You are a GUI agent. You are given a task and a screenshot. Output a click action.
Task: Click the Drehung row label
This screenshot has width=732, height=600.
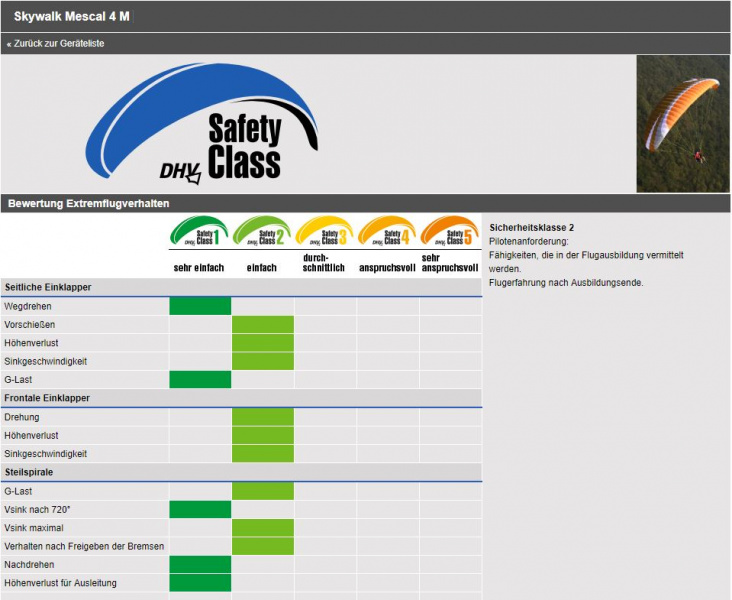tap(22, 417)
